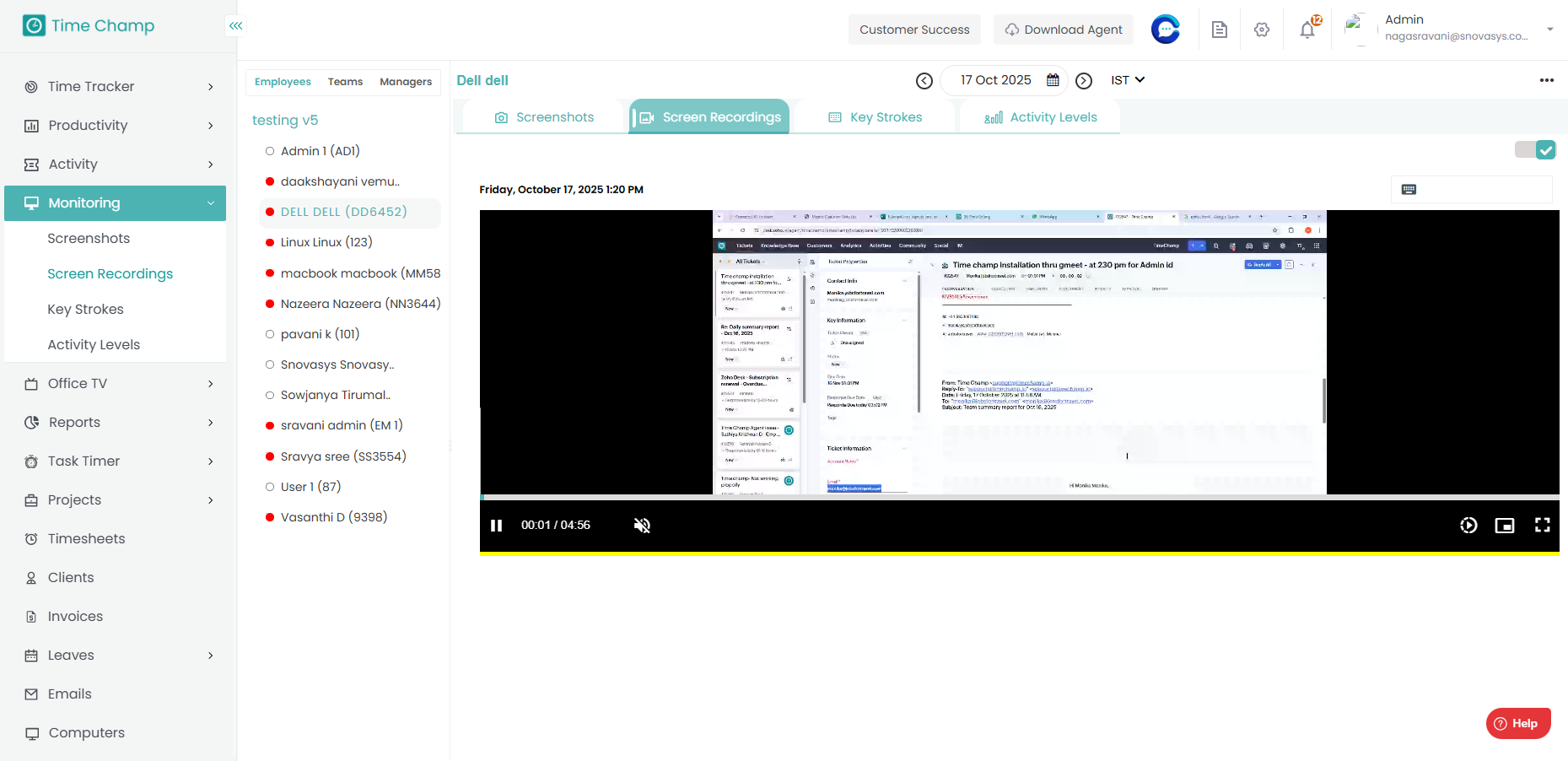Go to the previous date
This screenshot has width=1568, height=761.
[x=924, y=81]
